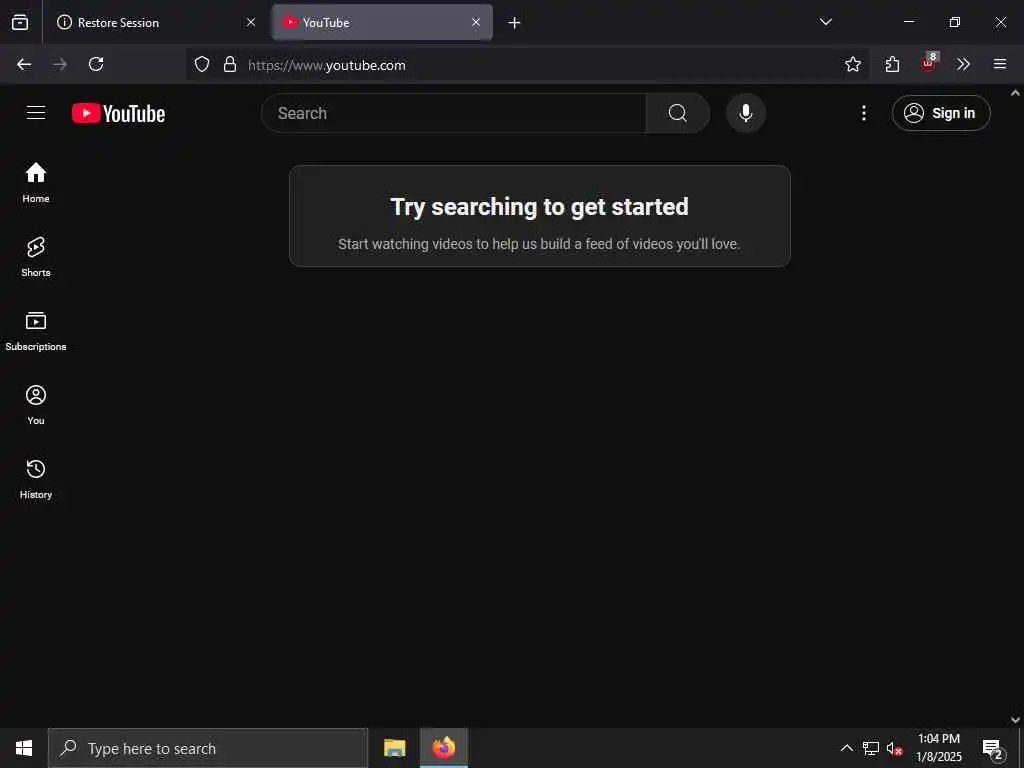The image size is (1024, 768).
Task: Click the browser Back arrow
Action: [x=24, y=64]
